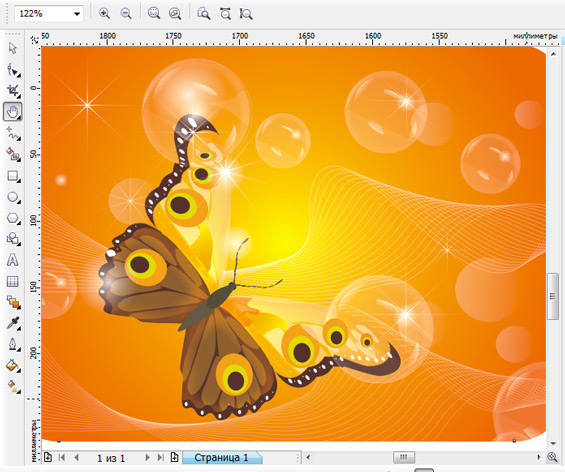Switch to the Страница 1 tab
Screen dimensions: 565x472
[222, 458]
